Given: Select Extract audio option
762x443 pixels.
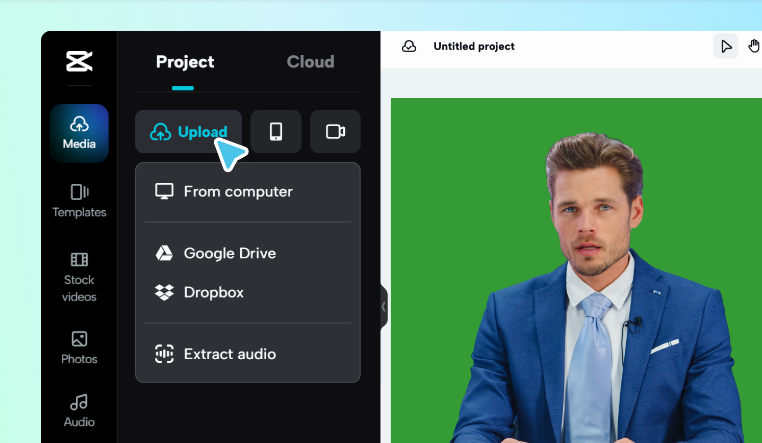Looking at the screenshot, I should click(229, 353).
